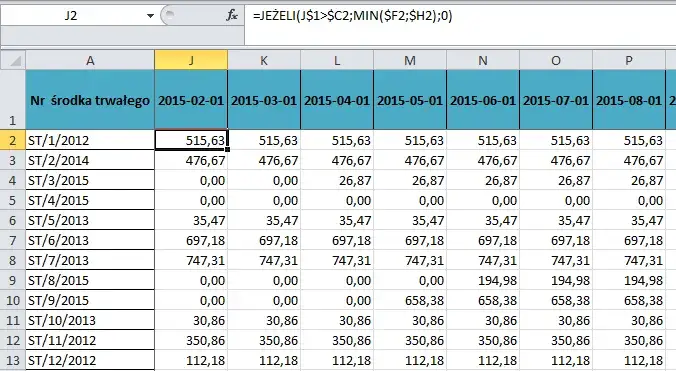
Task: Click 194,98 in column N
Action: click(x=483, y=280)
